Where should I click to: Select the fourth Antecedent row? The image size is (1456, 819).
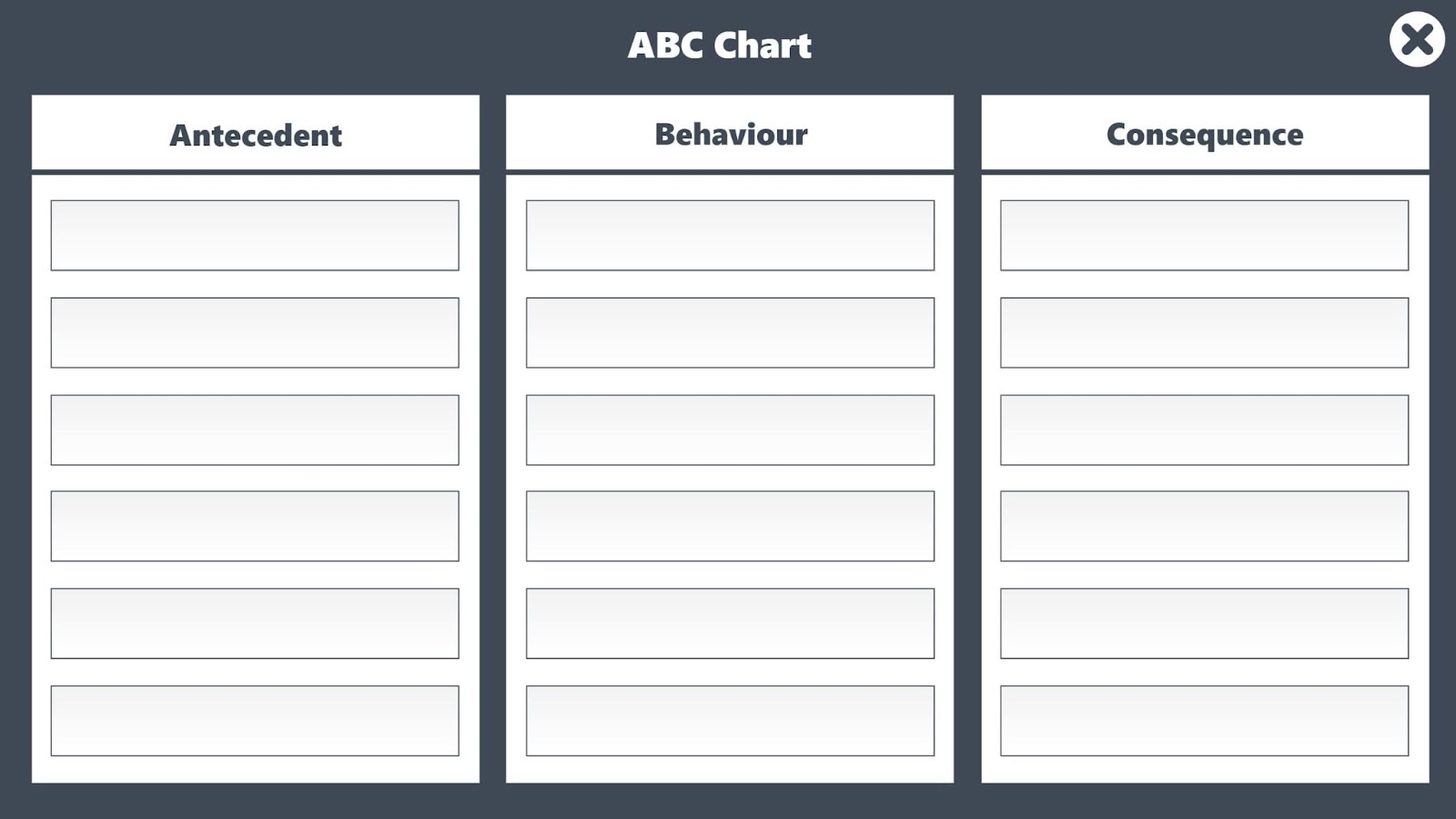tap(255, 525)
